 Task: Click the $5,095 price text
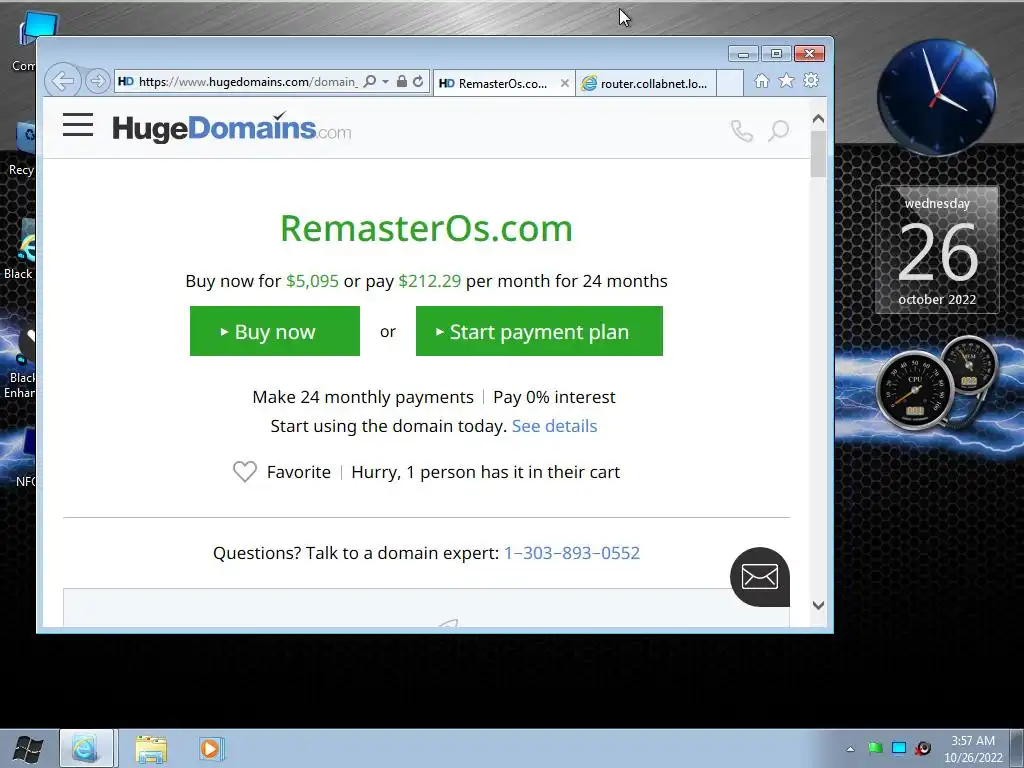tap(312, 281)
